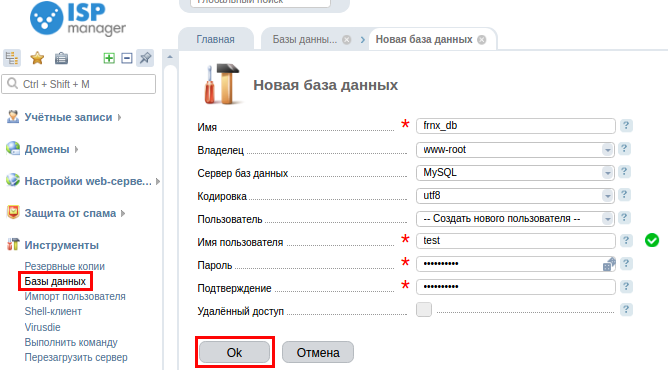Click the Учётные записи user icon

point(13,117)
